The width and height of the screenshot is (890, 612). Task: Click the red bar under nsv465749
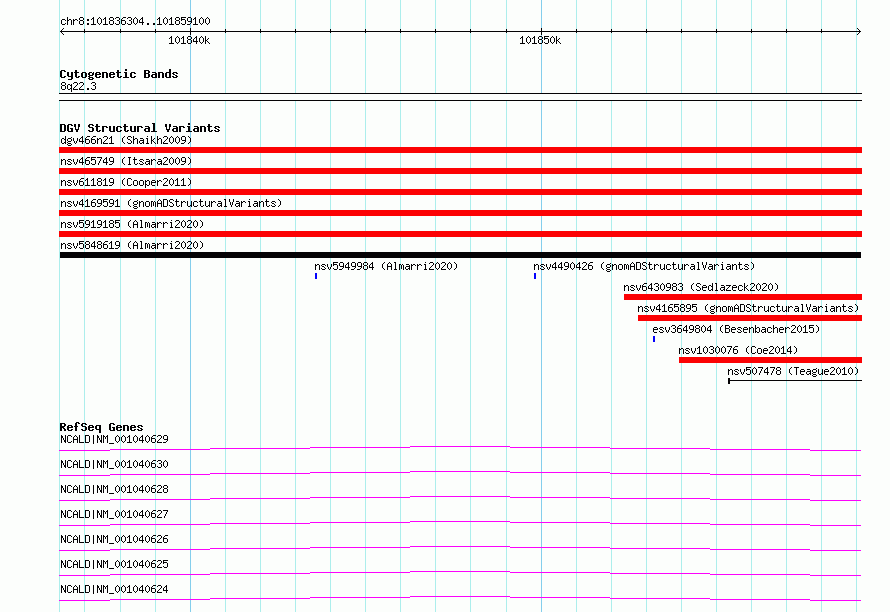(x=460, y=171)
